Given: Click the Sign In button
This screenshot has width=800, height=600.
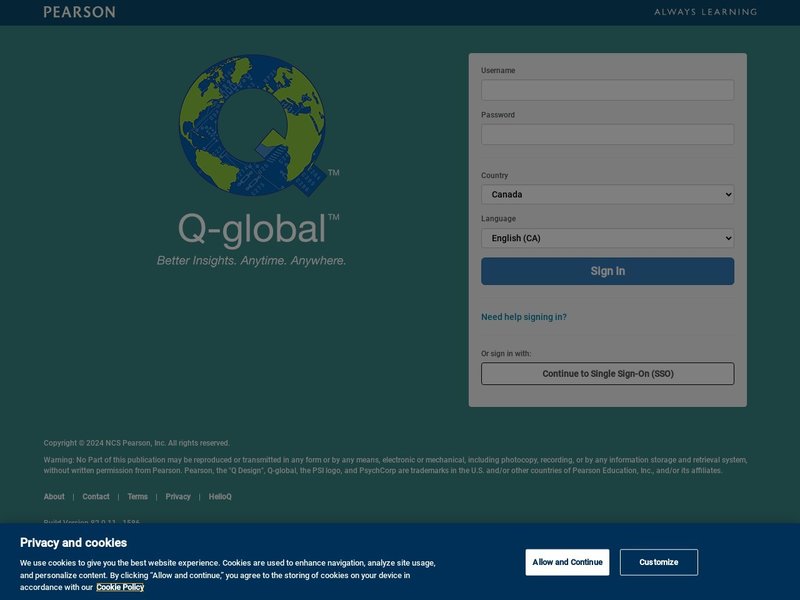Looking at the screenshot, I should coord(607,271).
